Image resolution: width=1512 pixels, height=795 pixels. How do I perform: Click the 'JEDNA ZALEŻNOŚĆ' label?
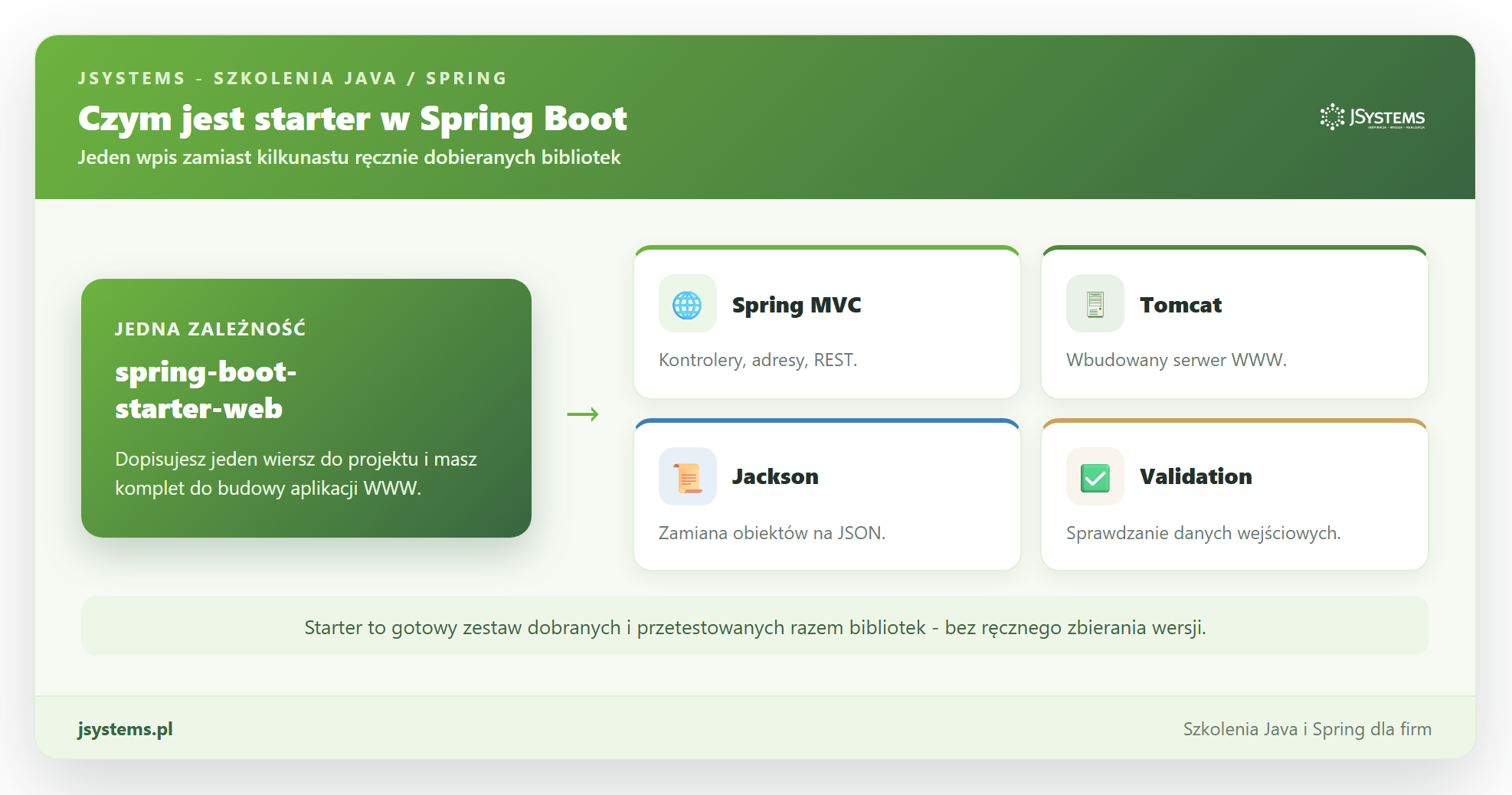pyautogui.click(x=211, y=329)
